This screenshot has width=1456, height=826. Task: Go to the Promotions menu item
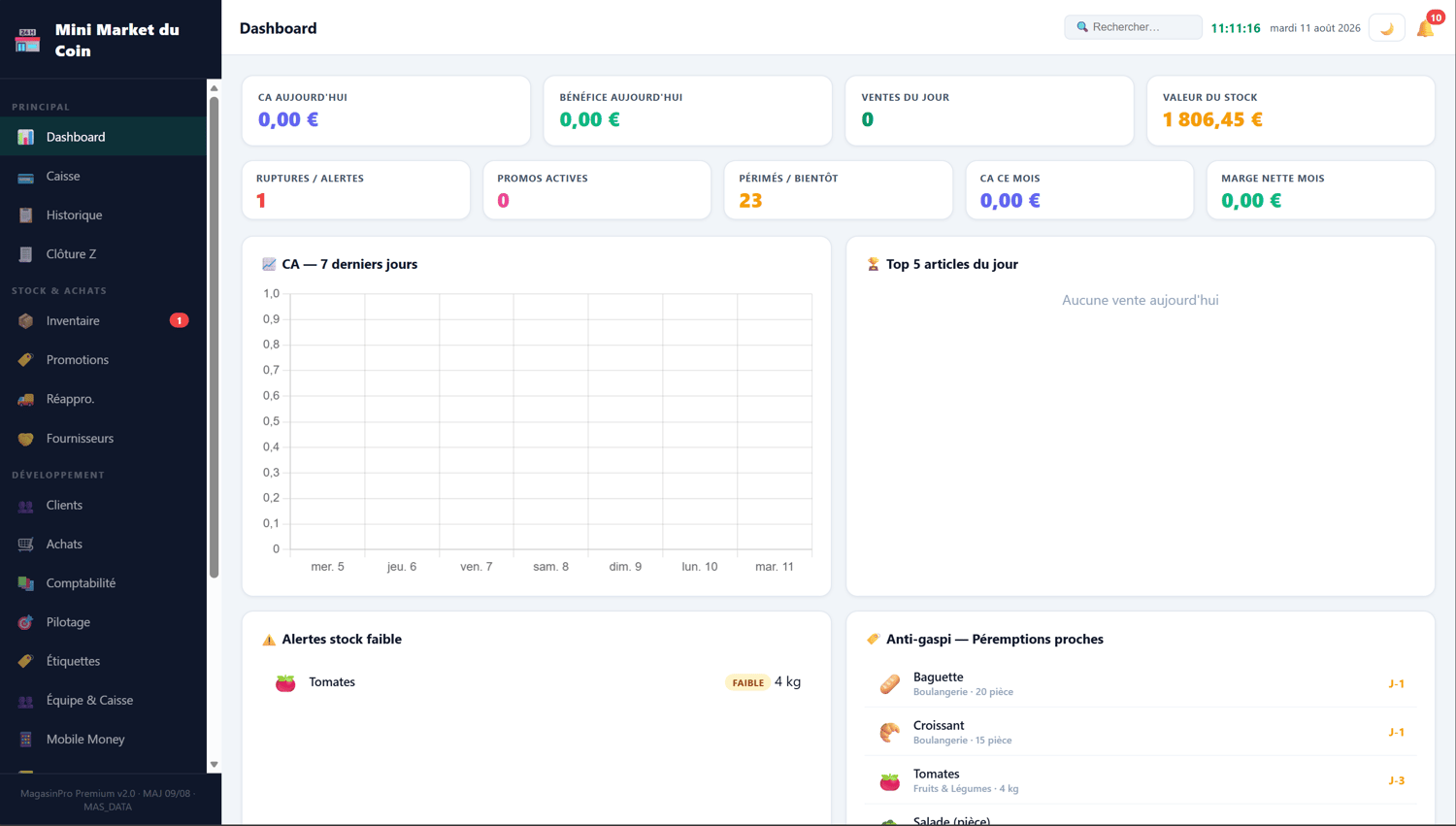pos(103,360)
